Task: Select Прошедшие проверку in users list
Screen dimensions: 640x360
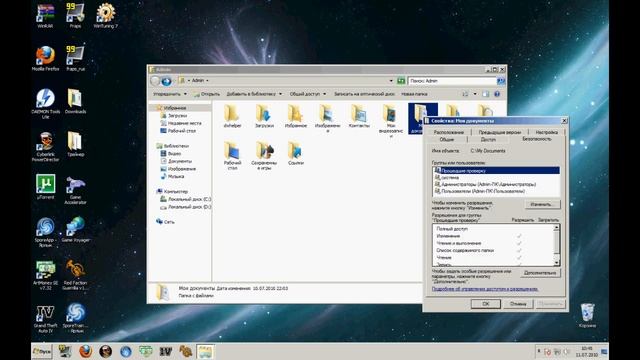Action: click(x=496, y=171)
